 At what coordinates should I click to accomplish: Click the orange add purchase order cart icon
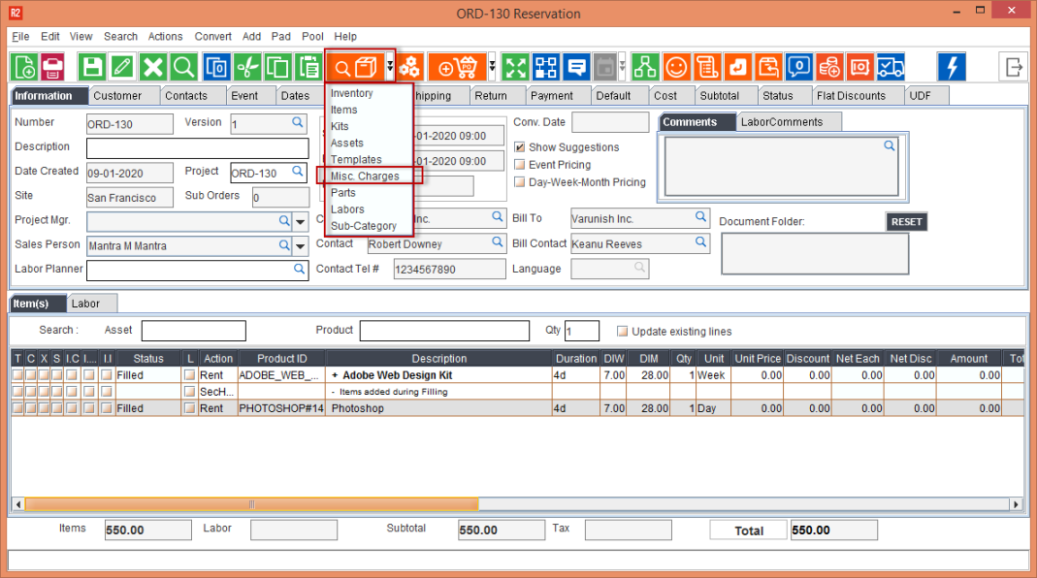(x=457, y=67)
